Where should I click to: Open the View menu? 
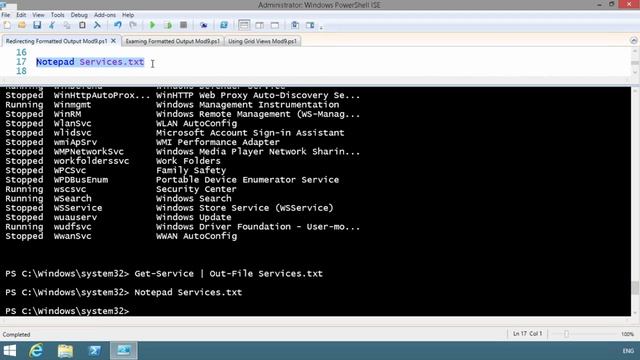pos(38,15)
